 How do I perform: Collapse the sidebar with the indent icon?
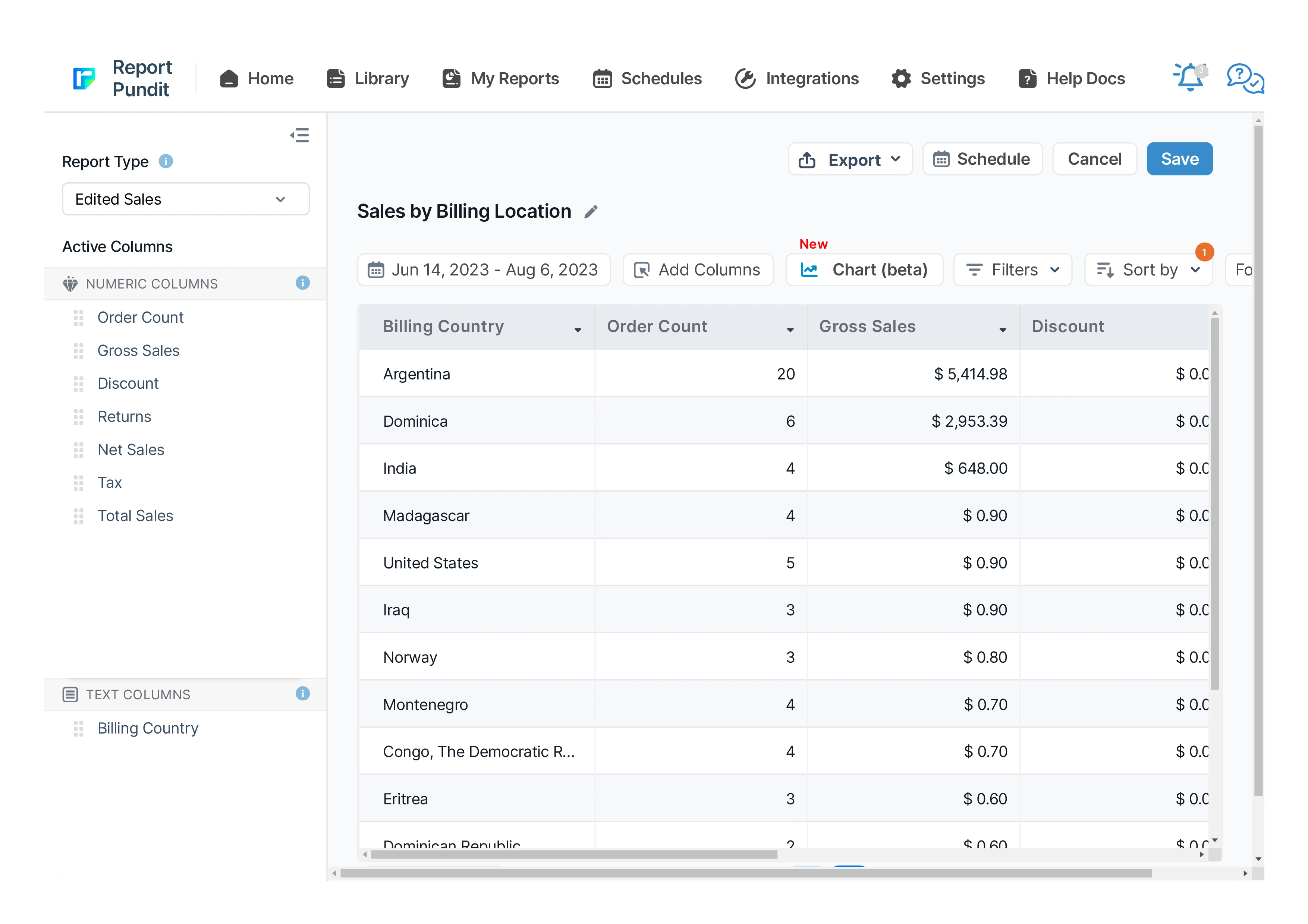click(300, 135)
